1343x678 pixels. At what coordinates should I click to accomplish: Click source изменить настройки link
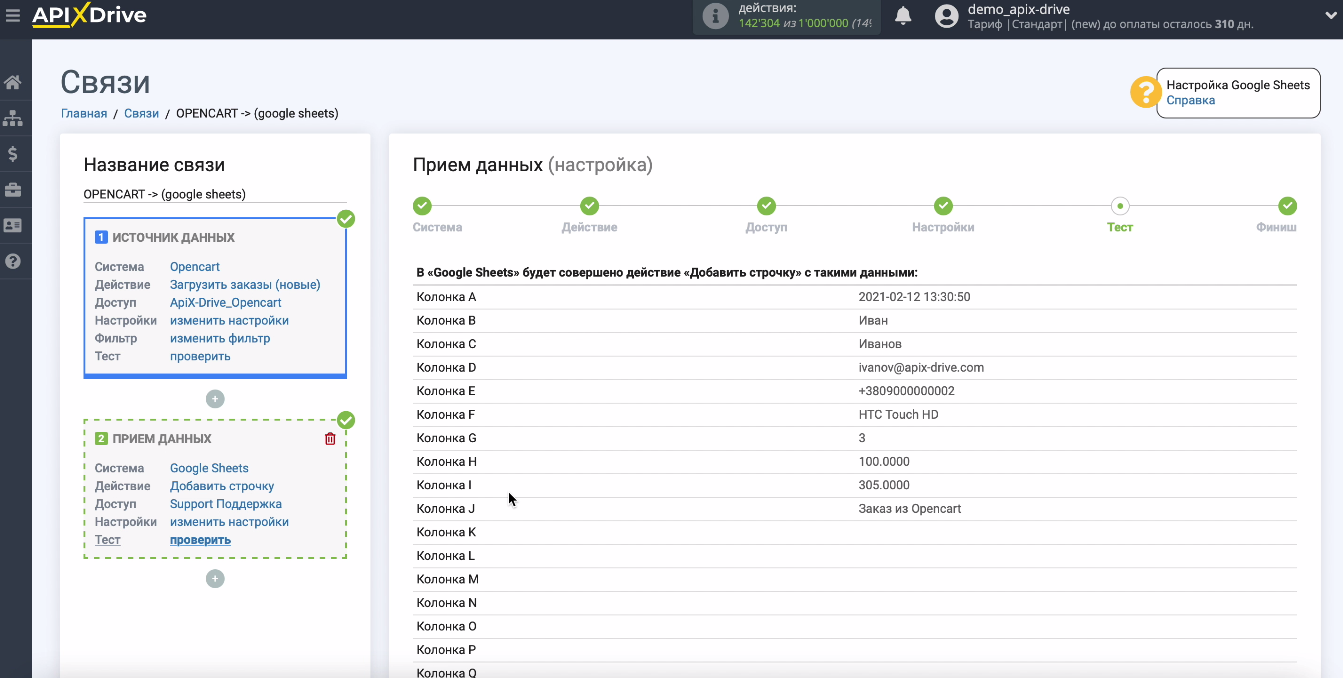pyautogui.click(x=229, y=321)
